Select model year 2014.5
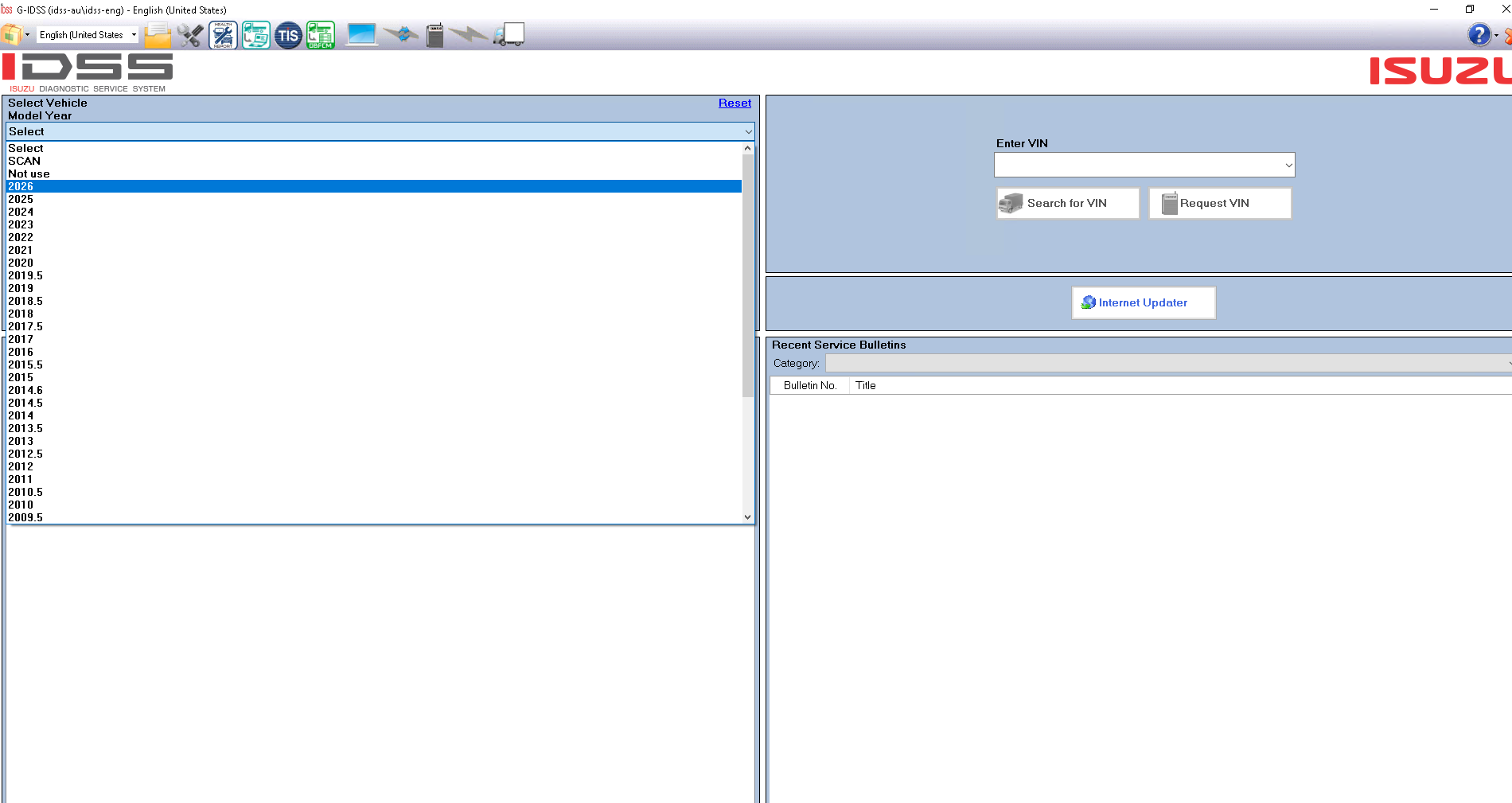Image resolution: width=1512 pixels, height=803 pixels. [374, 403]
